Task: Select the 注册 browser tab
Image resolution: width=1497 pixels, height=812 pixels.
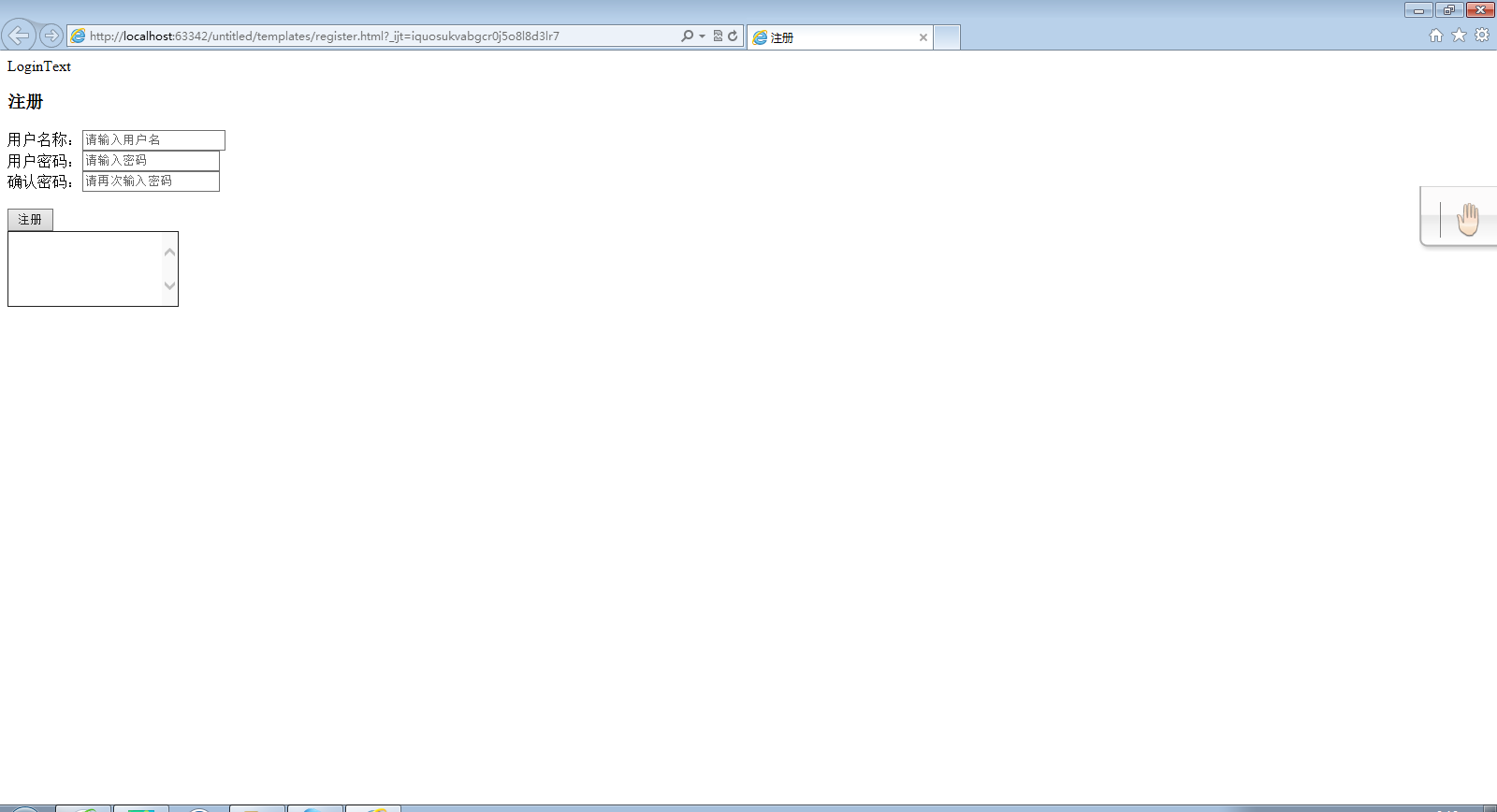Action: pos(839,37)
